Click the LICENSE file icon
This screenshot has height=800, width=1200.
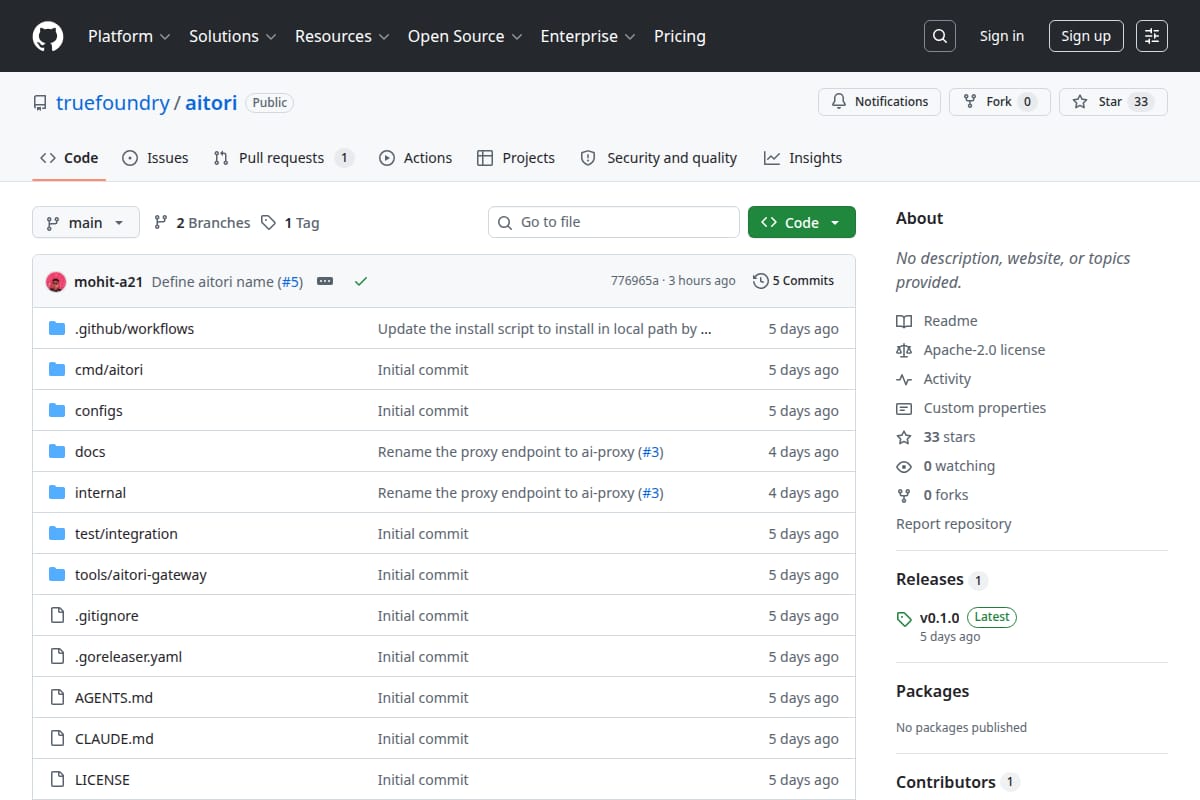(57, 780)
